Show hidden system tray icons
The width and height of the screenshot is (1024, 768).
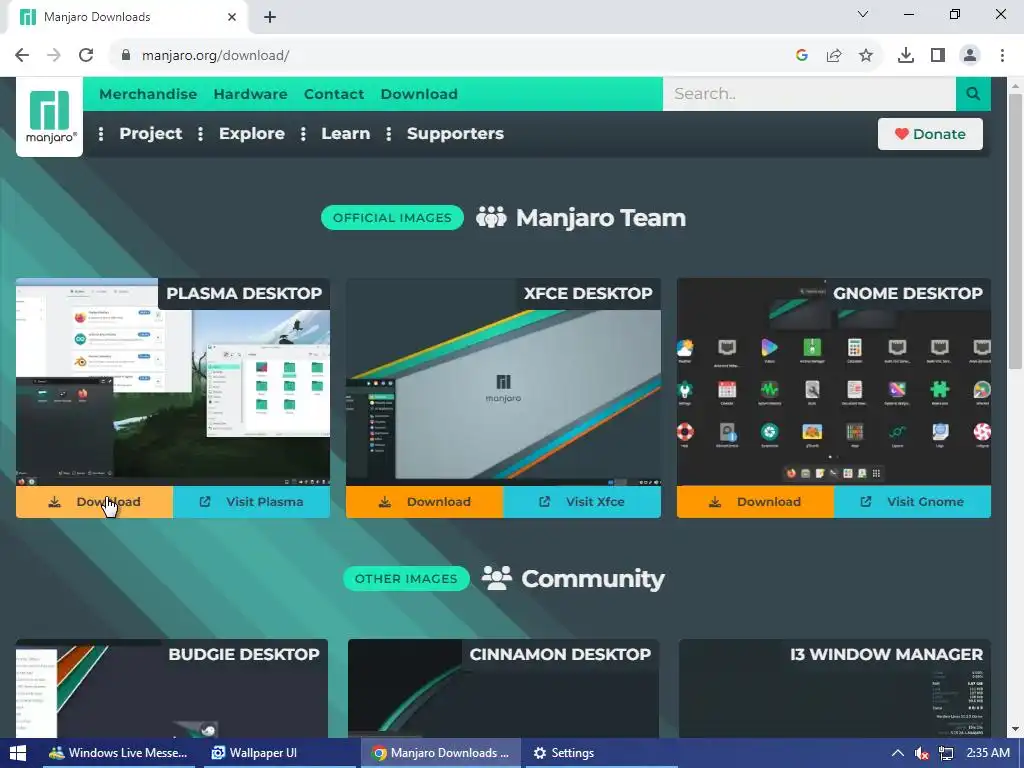click(898, 753)
